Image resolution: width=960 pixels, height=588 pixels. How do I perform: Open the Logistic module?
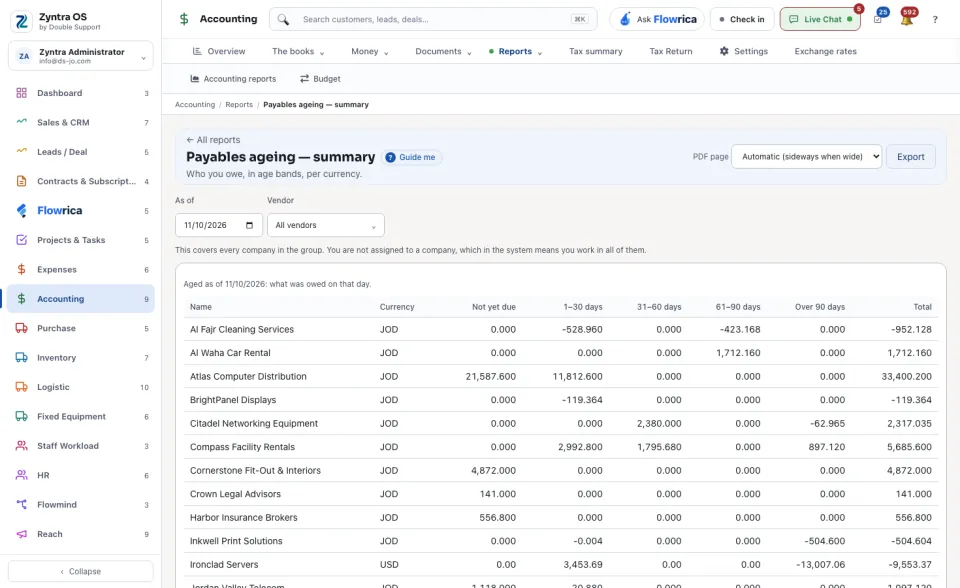pyautogui.click(x=81, y=387)
